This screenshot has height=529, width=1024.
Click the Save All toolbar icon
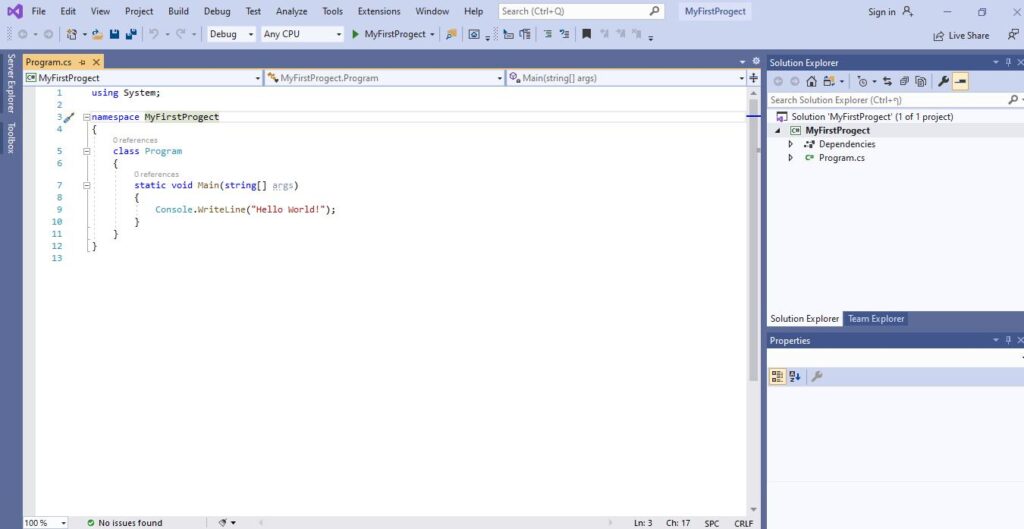coord(130,34)
